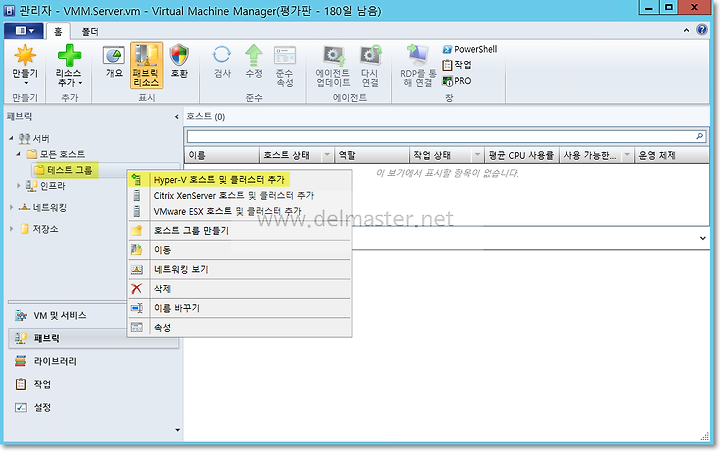Image resolution: width=720 pixels, height=451 pixels.
Task: Choose 이름 바꾸기 from context menu
Action: coord(240,308)
